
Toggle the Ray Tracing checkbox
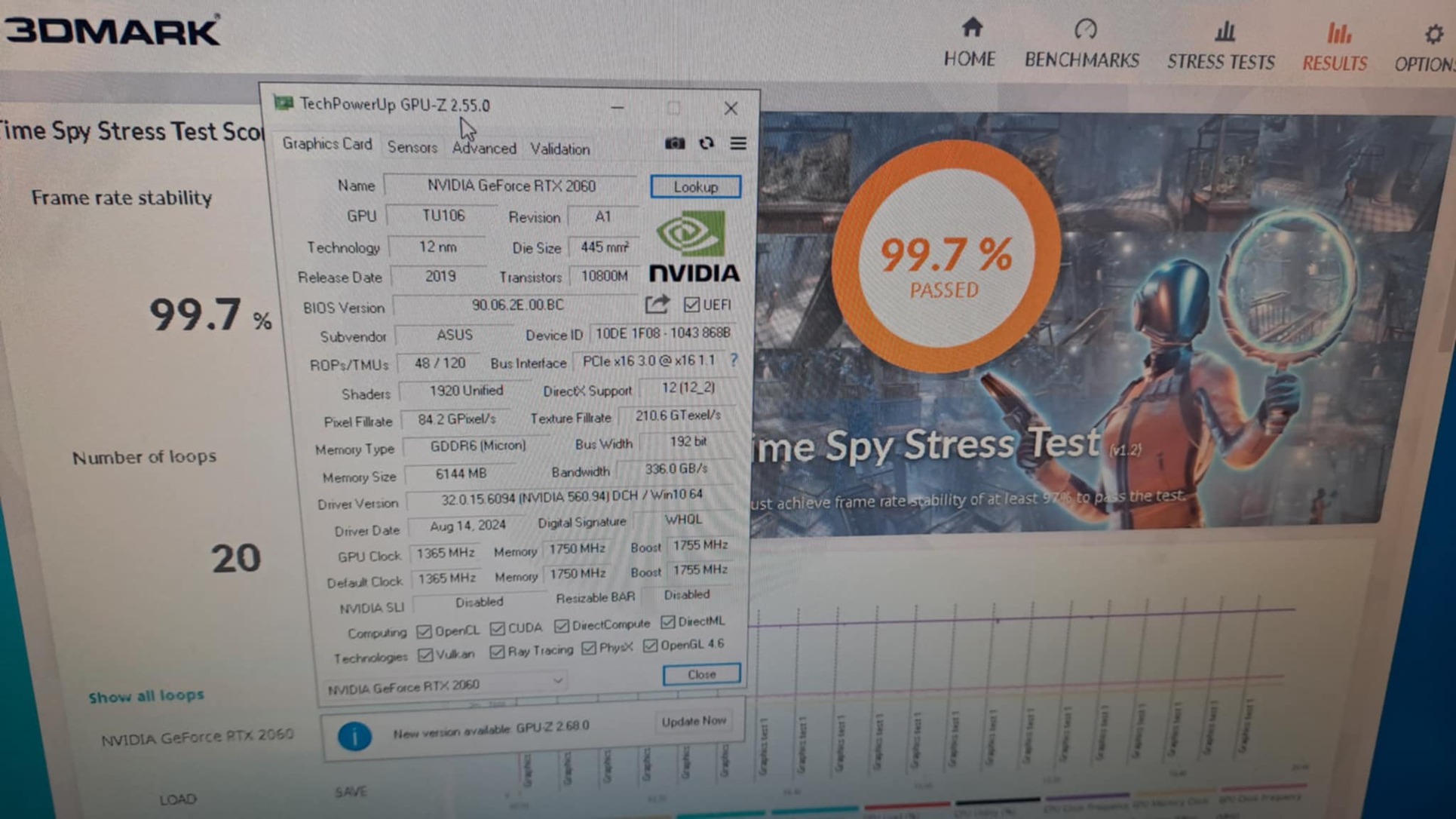pos(497,652)
